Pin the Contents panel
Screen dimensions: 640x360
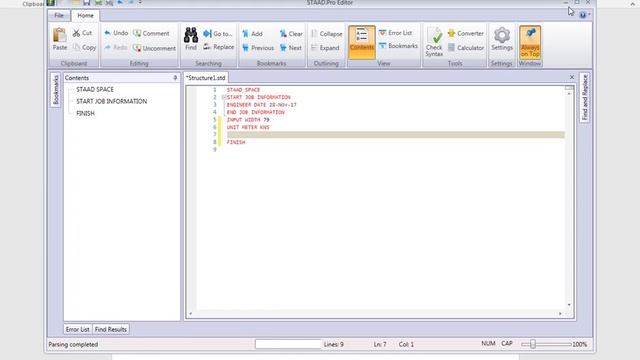(x=175, y=78)
